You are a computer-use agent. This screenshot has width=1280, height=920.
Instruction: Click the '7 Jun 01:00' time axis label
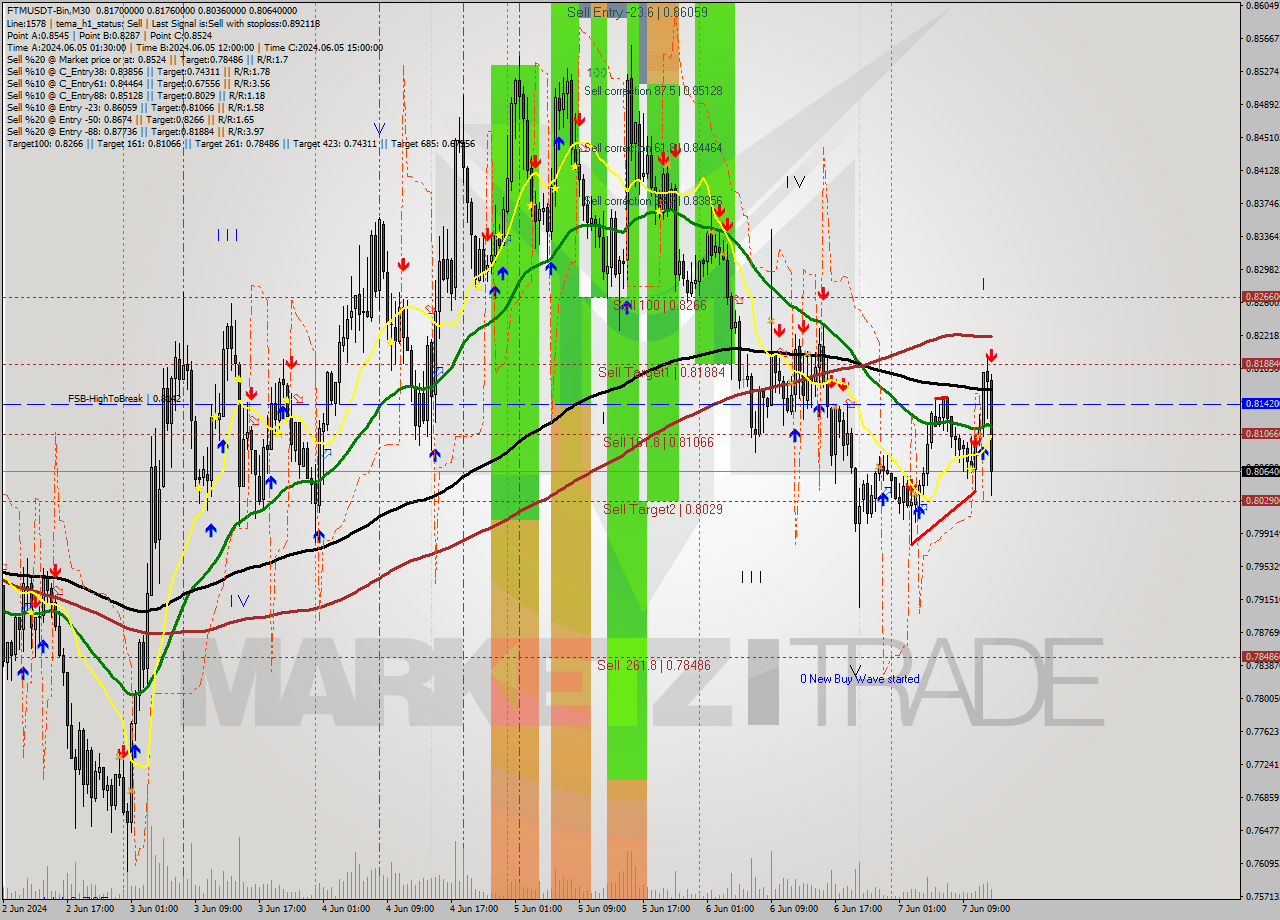coord(922,909)
